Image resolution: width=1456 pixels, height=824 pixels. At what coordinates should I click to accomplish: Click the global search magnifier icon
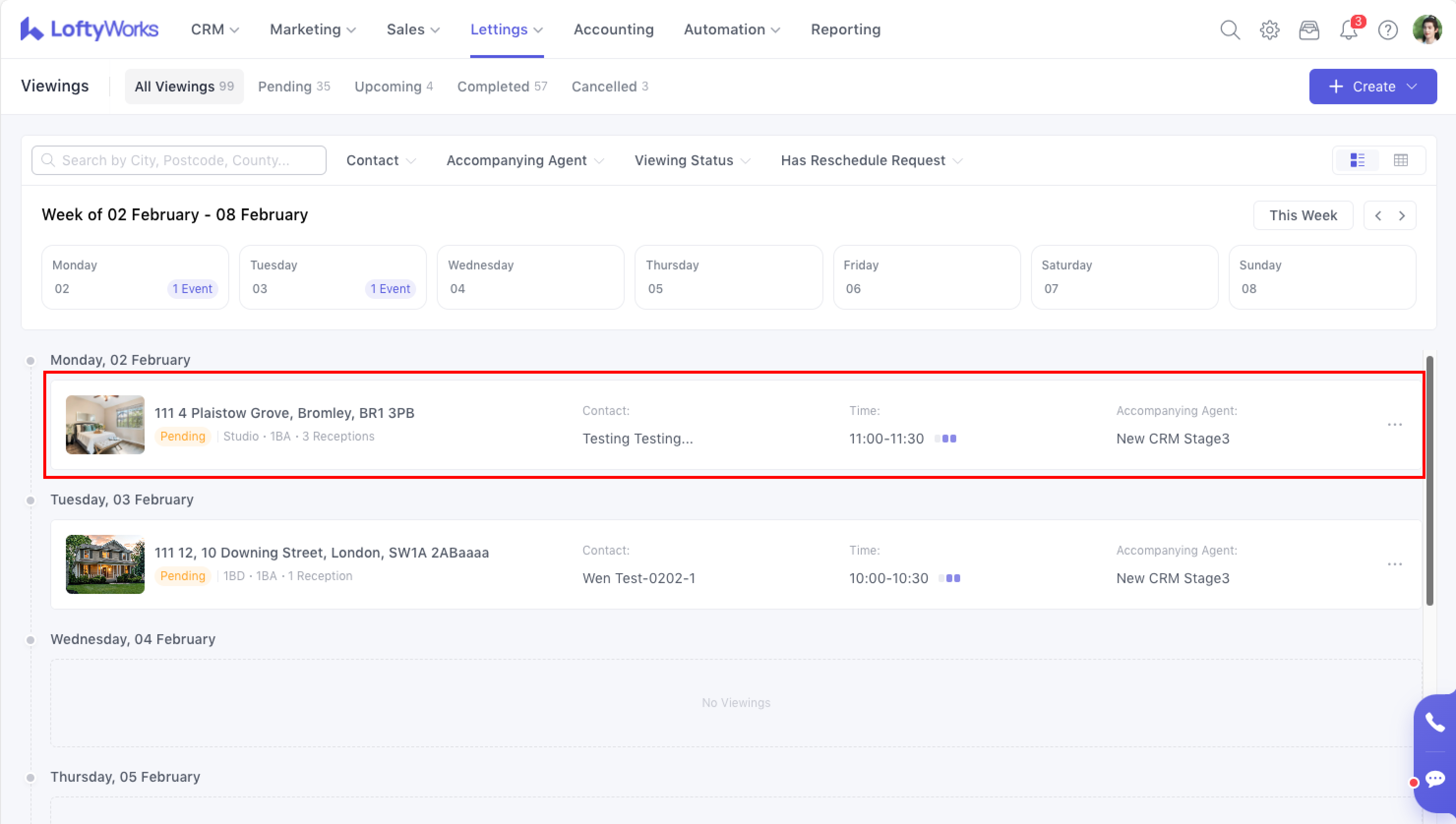(x=1230, y=29)
